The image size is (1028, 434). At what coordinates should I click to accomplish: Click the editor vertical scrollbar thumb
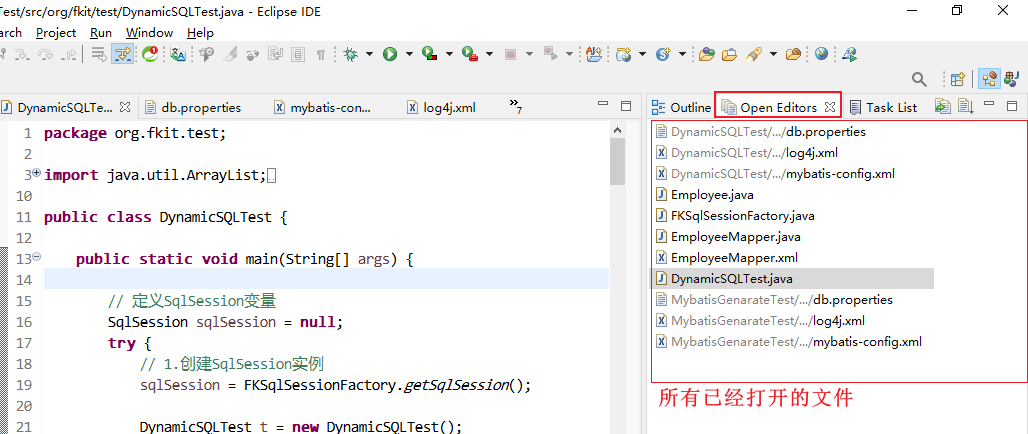click(x=617, y=163)
